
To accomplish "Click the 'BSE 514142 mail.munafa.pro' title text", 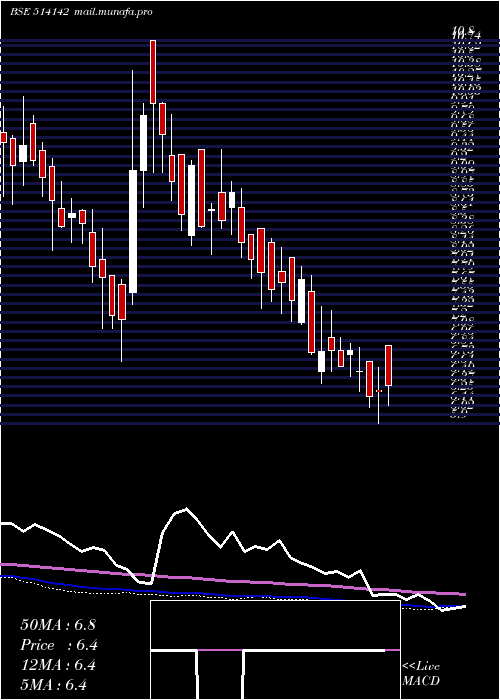I will point(81,12).
